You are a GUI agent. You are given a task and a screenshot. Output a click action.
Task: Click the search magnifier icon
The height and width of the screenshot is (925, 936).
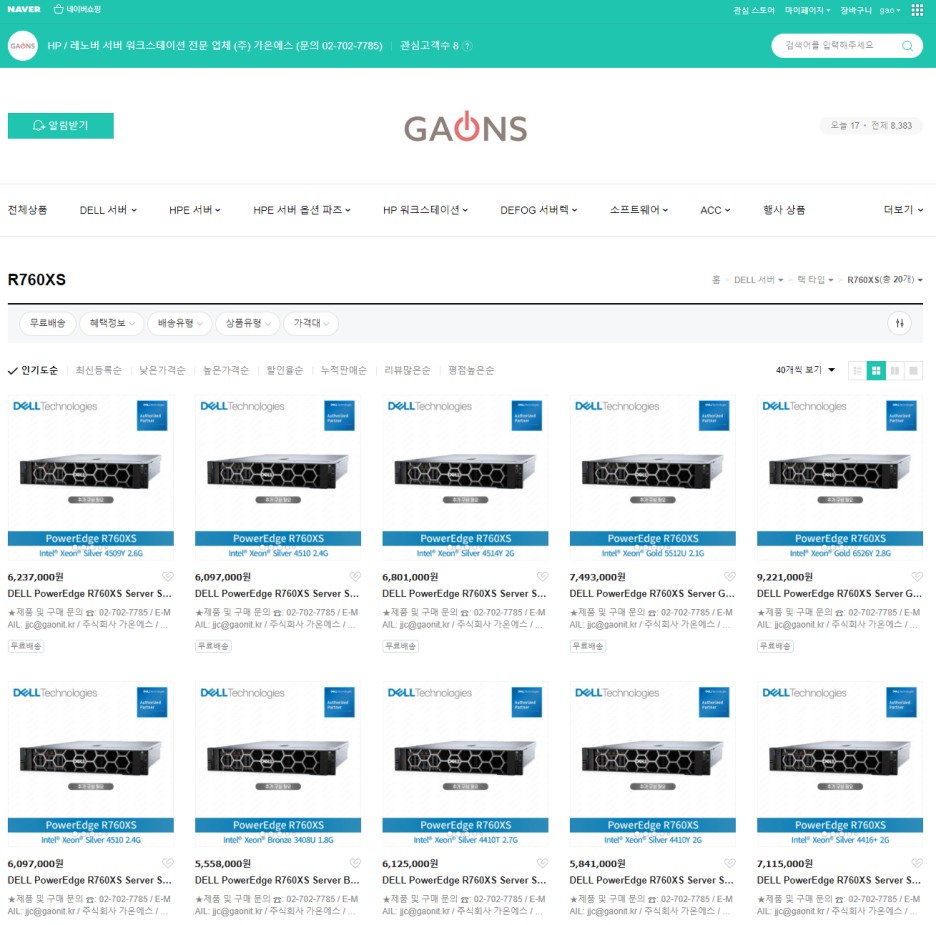907,46
